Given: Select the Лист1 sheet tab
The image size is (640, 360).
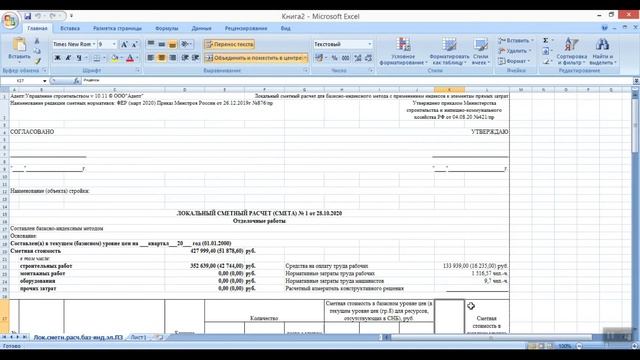Looking at the screenshot, I should coord(138,338).
